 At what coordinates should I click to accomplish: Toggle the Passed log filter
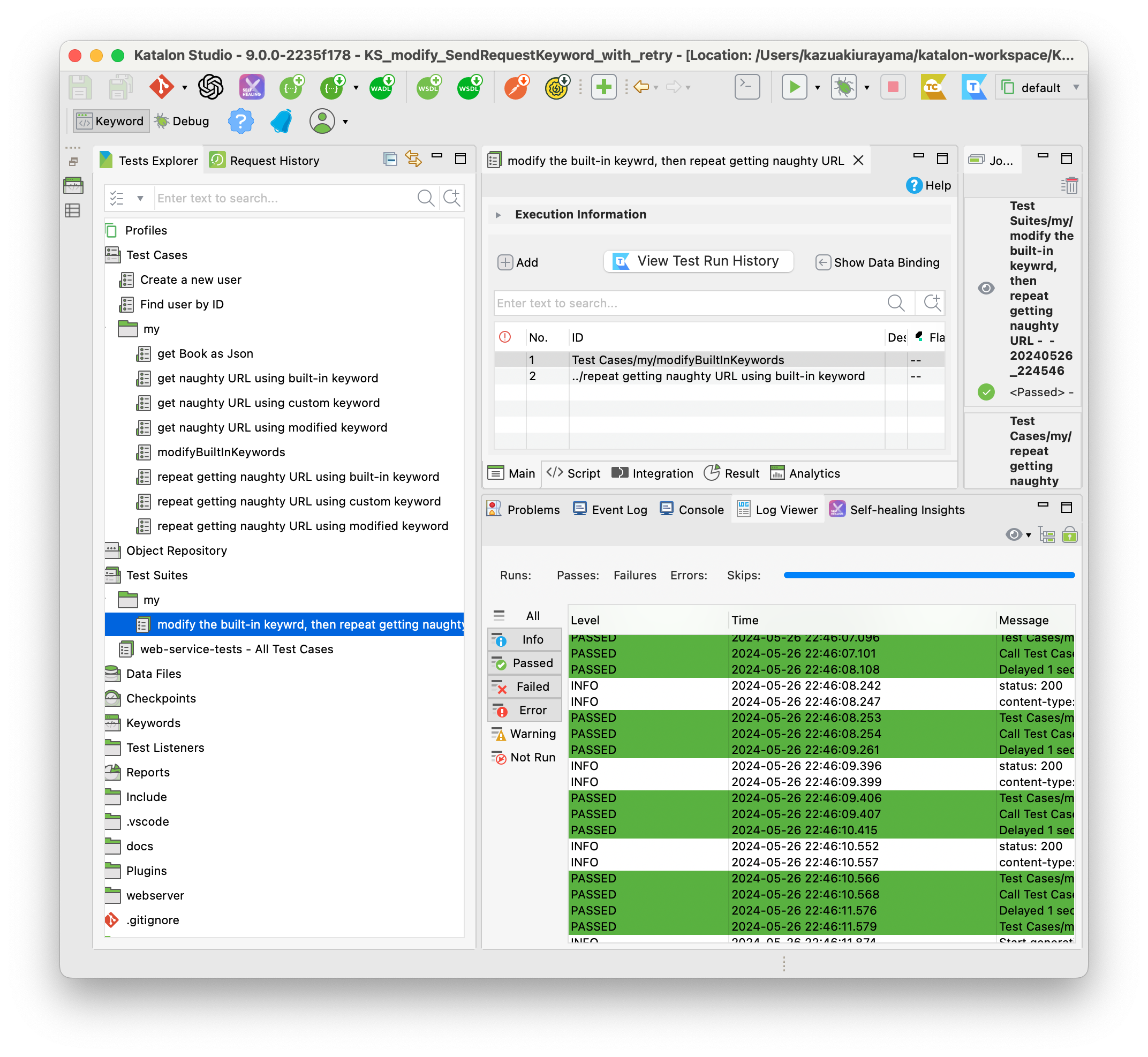(x=525, y=663)
